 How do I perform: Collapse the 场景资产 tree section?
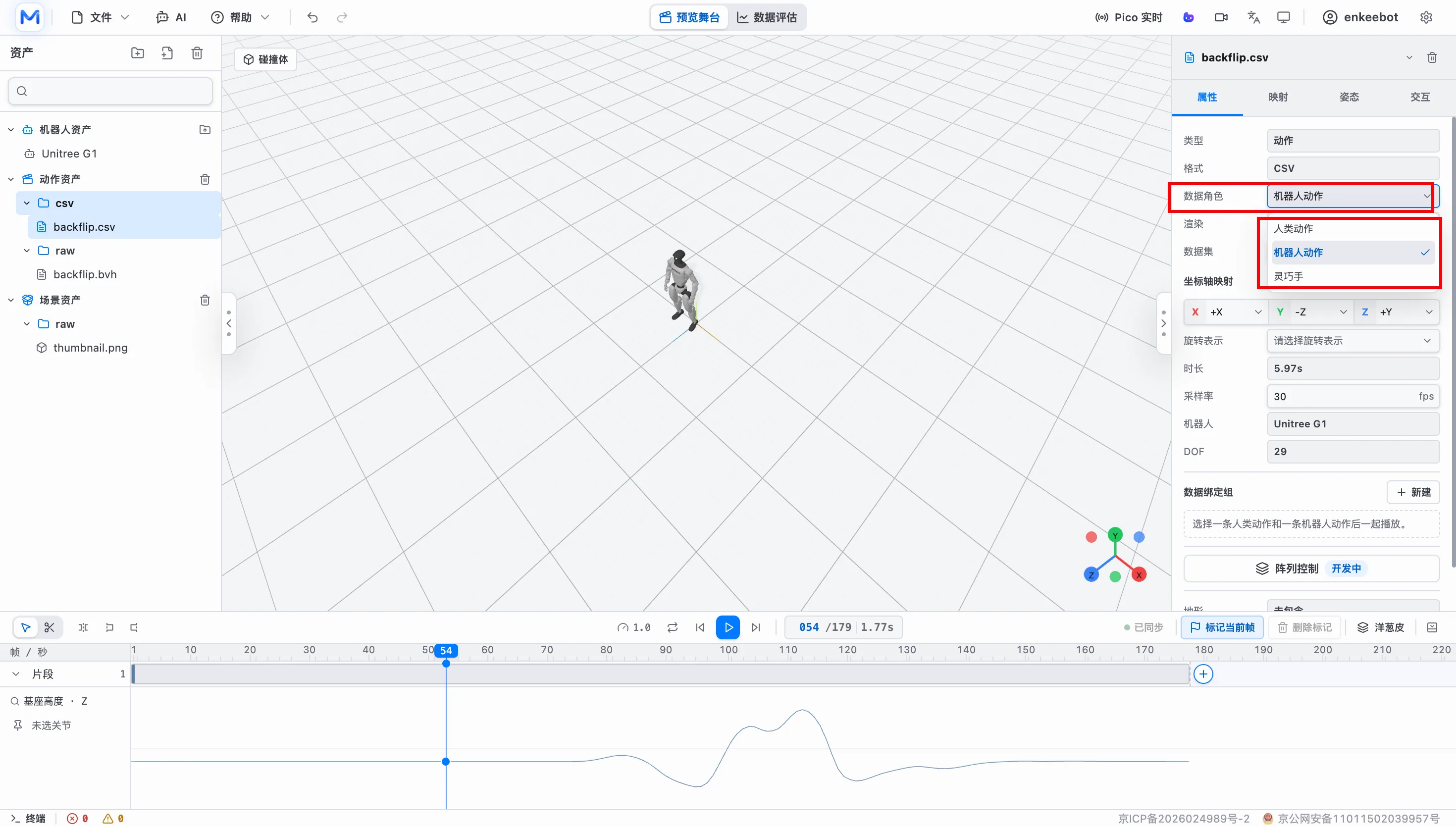(x=11, y=300)
